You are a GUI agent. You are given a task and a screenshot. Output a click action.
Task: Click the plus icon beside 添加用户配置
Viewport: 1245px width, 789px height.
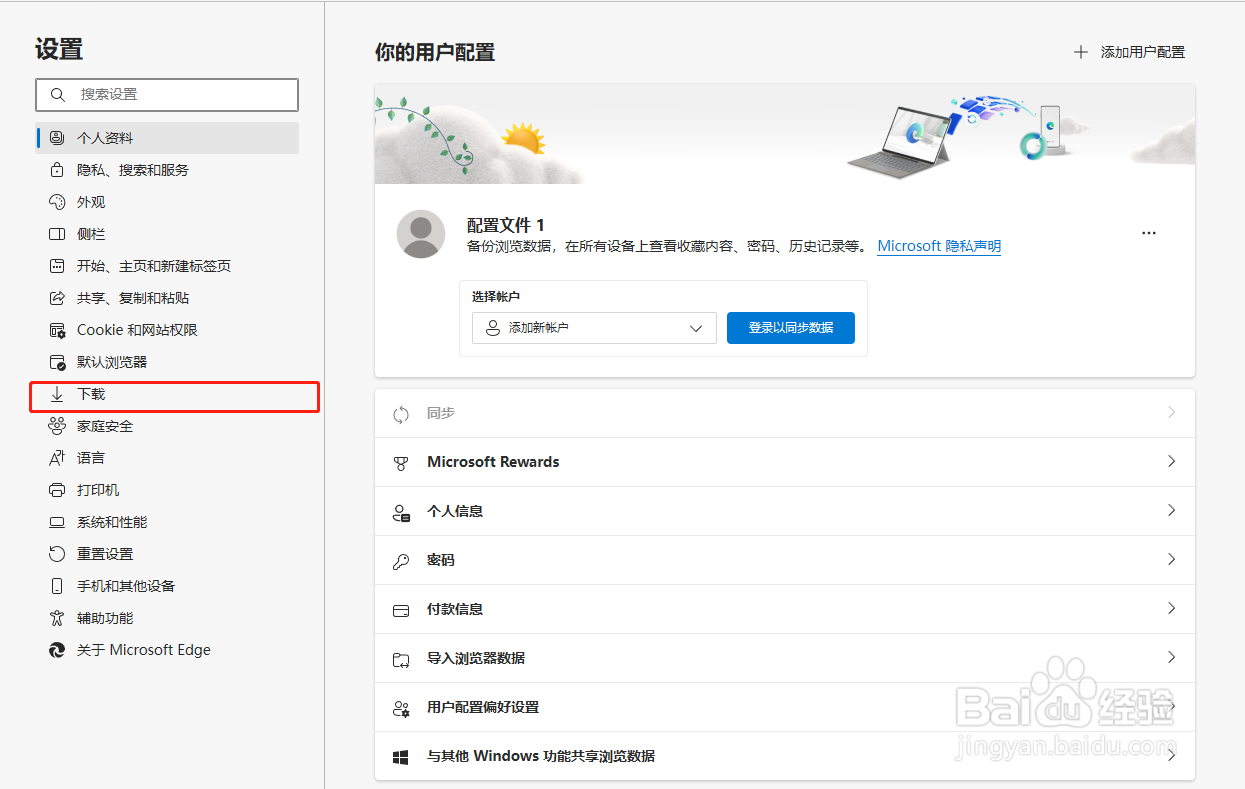(1080, 52)
